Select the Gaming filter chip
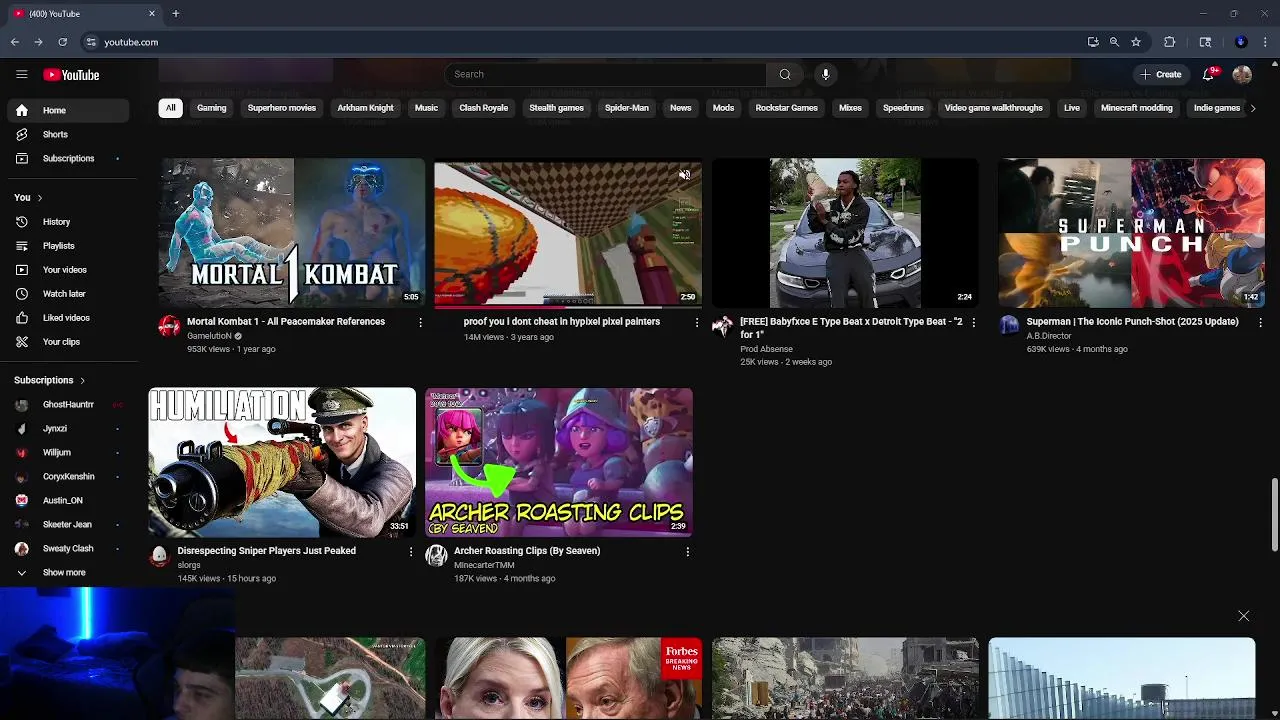 pos(212,108)
